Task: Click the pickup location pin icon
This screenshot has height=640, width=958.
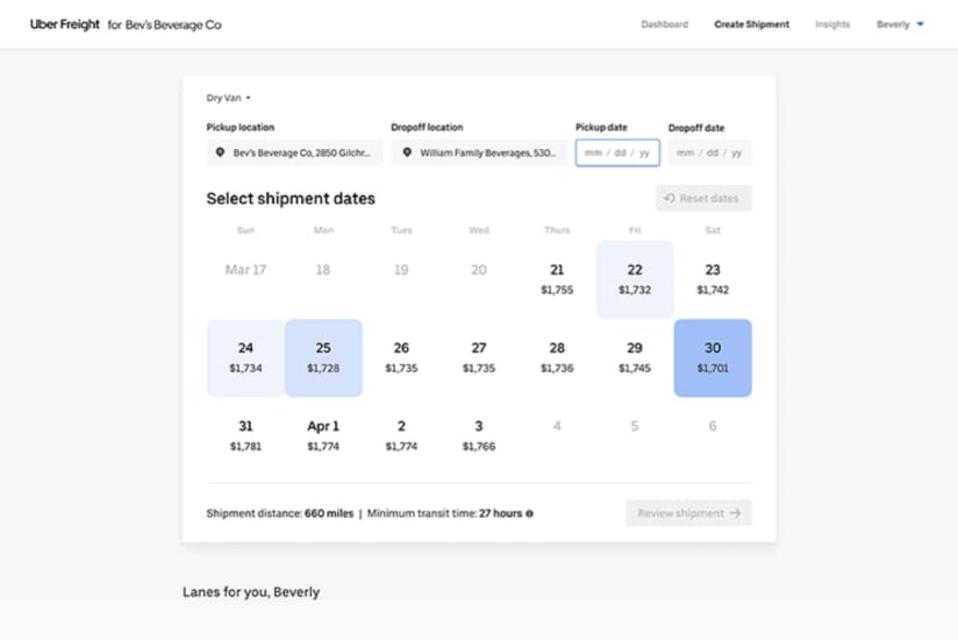Action: click(x=220, y=153)
